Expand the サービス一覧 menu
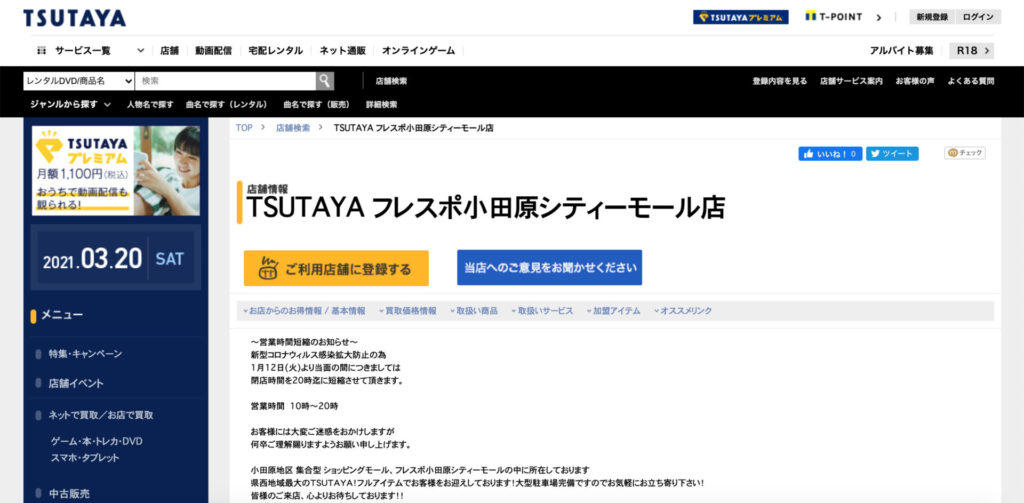 click(90, 50)
